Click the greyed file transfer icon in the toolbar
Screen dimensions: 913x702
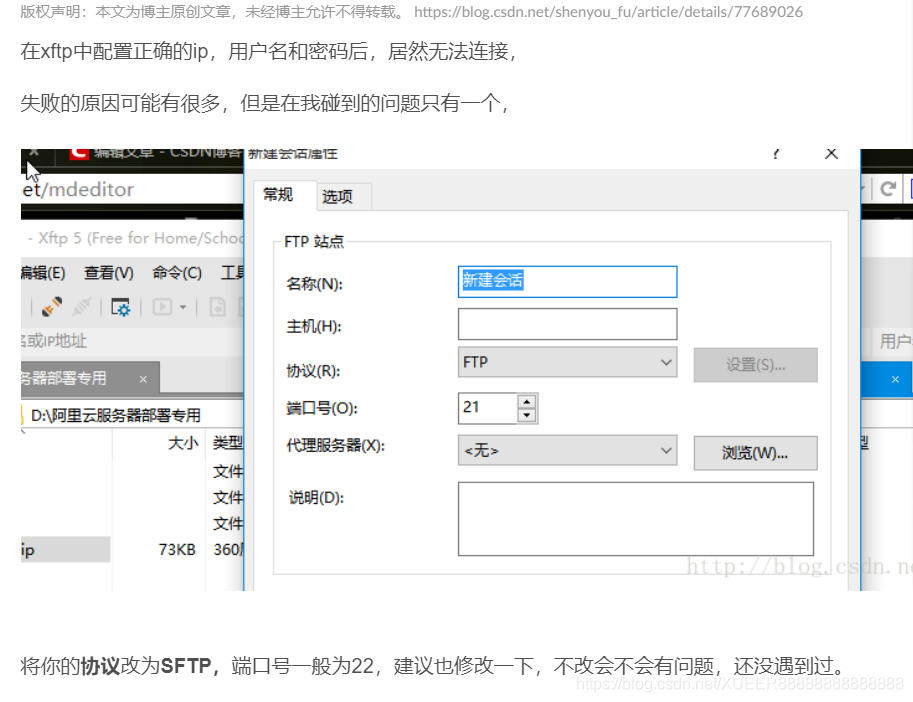tap(218, 307)
